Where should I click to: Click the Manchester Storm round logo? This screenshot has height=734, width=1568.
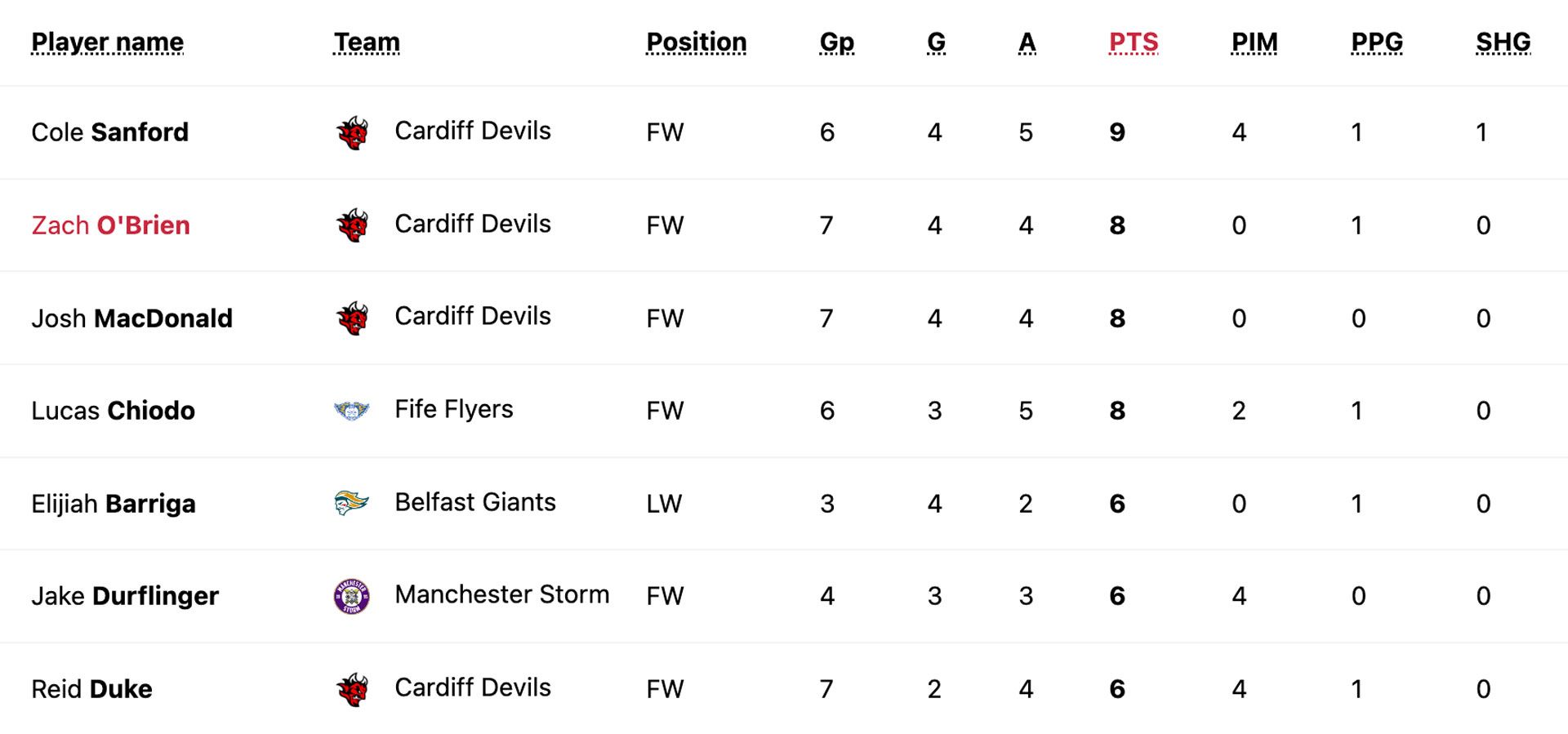point(352,596)
